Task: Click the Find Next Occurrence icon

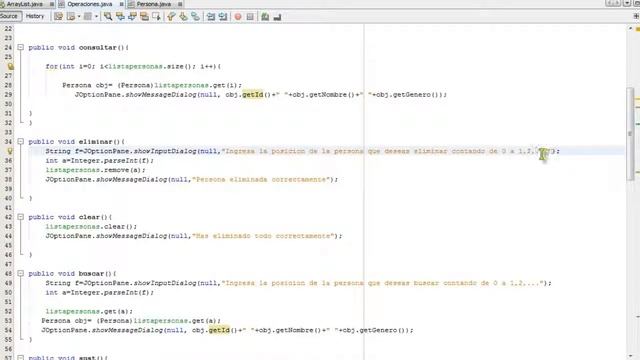Action: [x=132, y=17]
